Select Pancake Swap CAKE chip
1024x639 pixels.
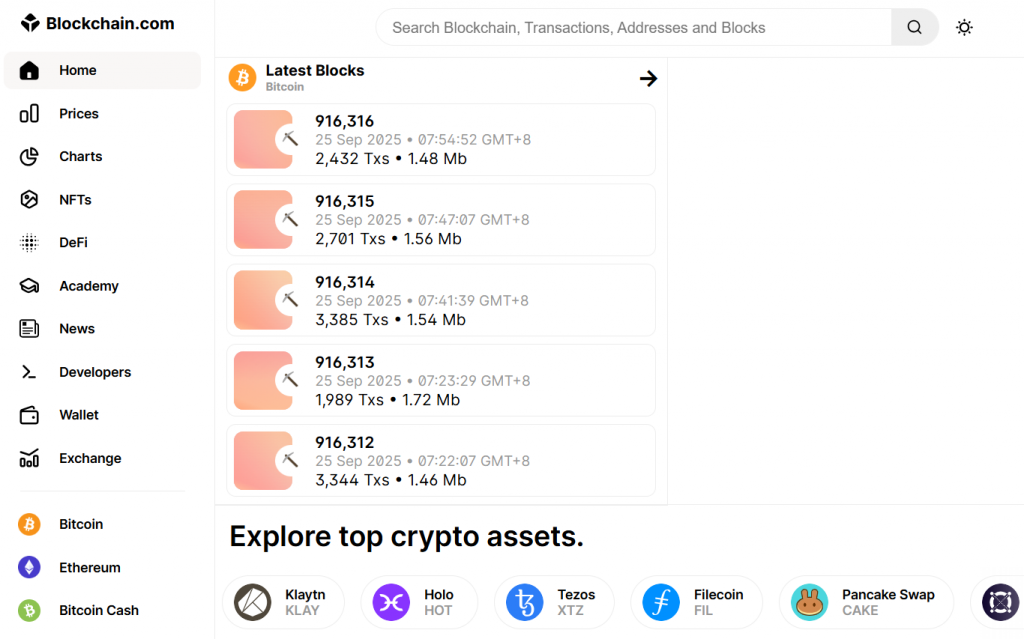pos(865,602)
